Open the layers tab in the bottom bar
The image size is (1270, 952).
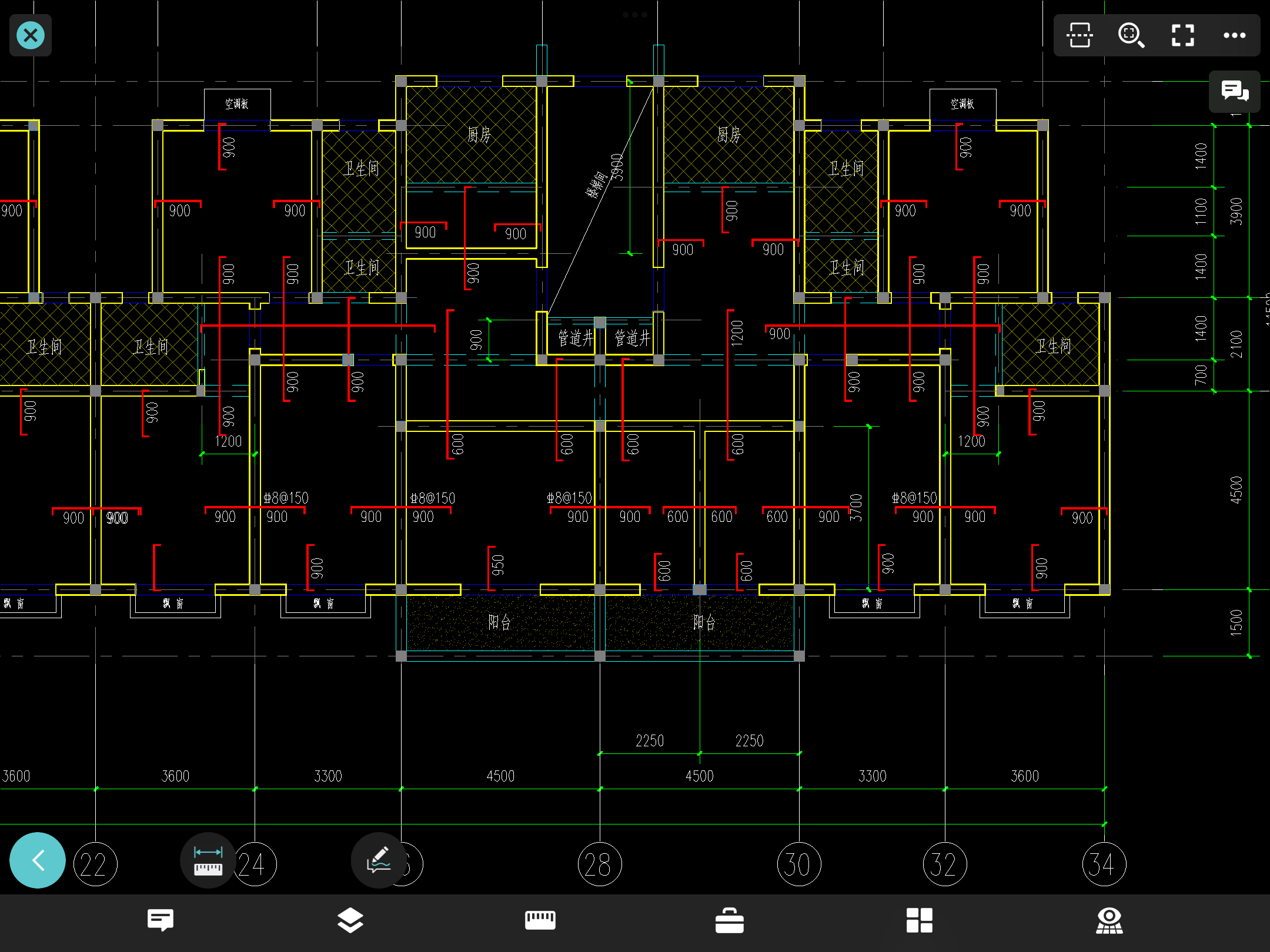350,920
